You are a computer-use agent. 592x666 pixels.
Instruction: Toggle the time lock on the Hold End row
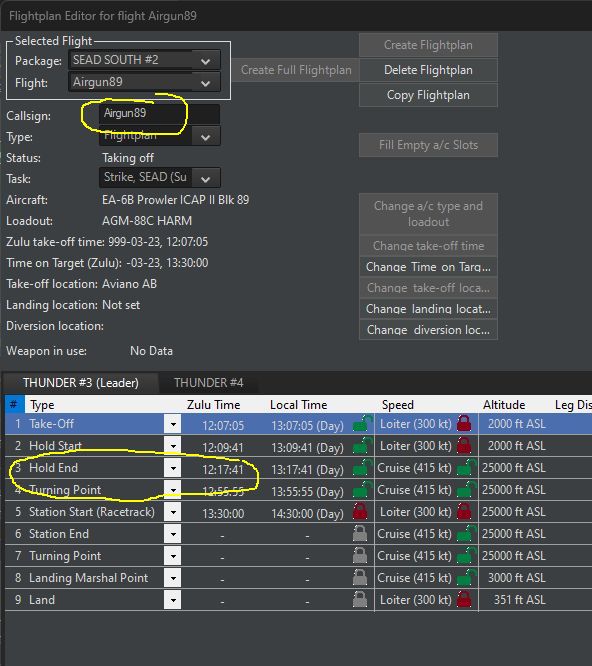(362, 468)
